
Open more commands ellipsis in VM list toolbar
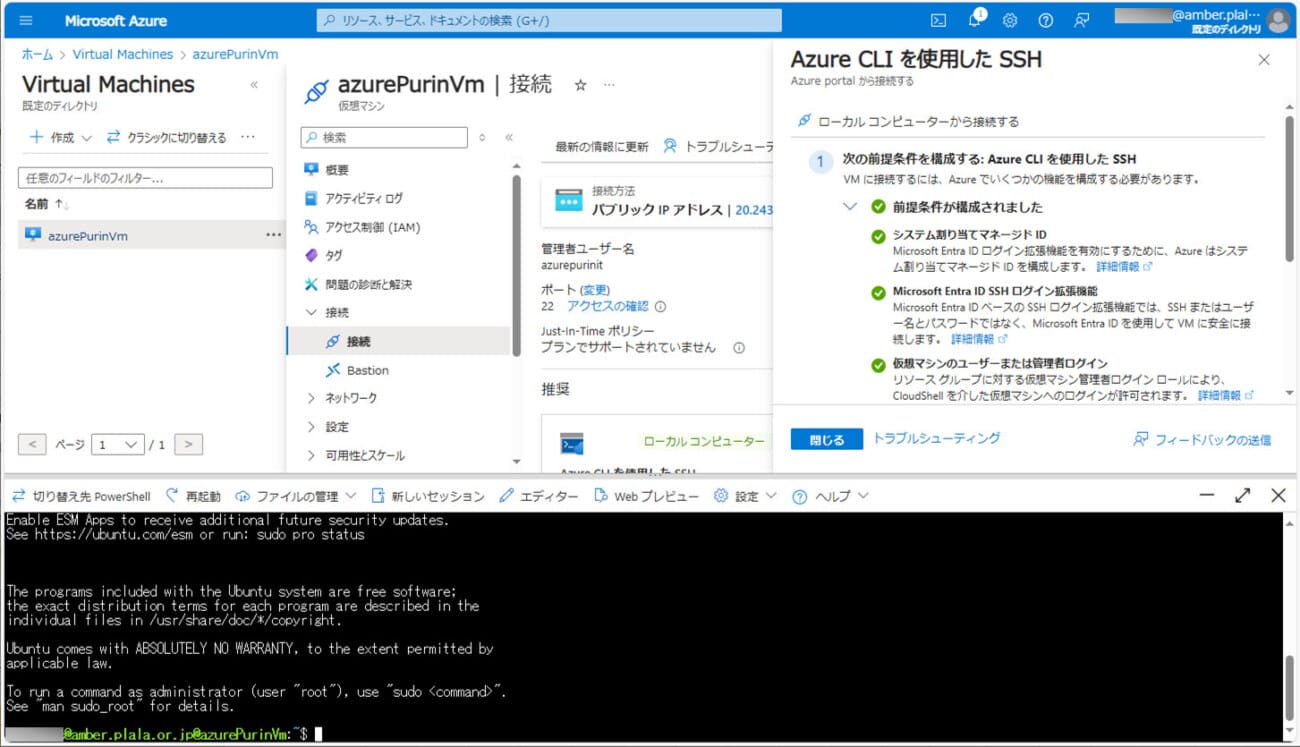click(x=248, y=137)
